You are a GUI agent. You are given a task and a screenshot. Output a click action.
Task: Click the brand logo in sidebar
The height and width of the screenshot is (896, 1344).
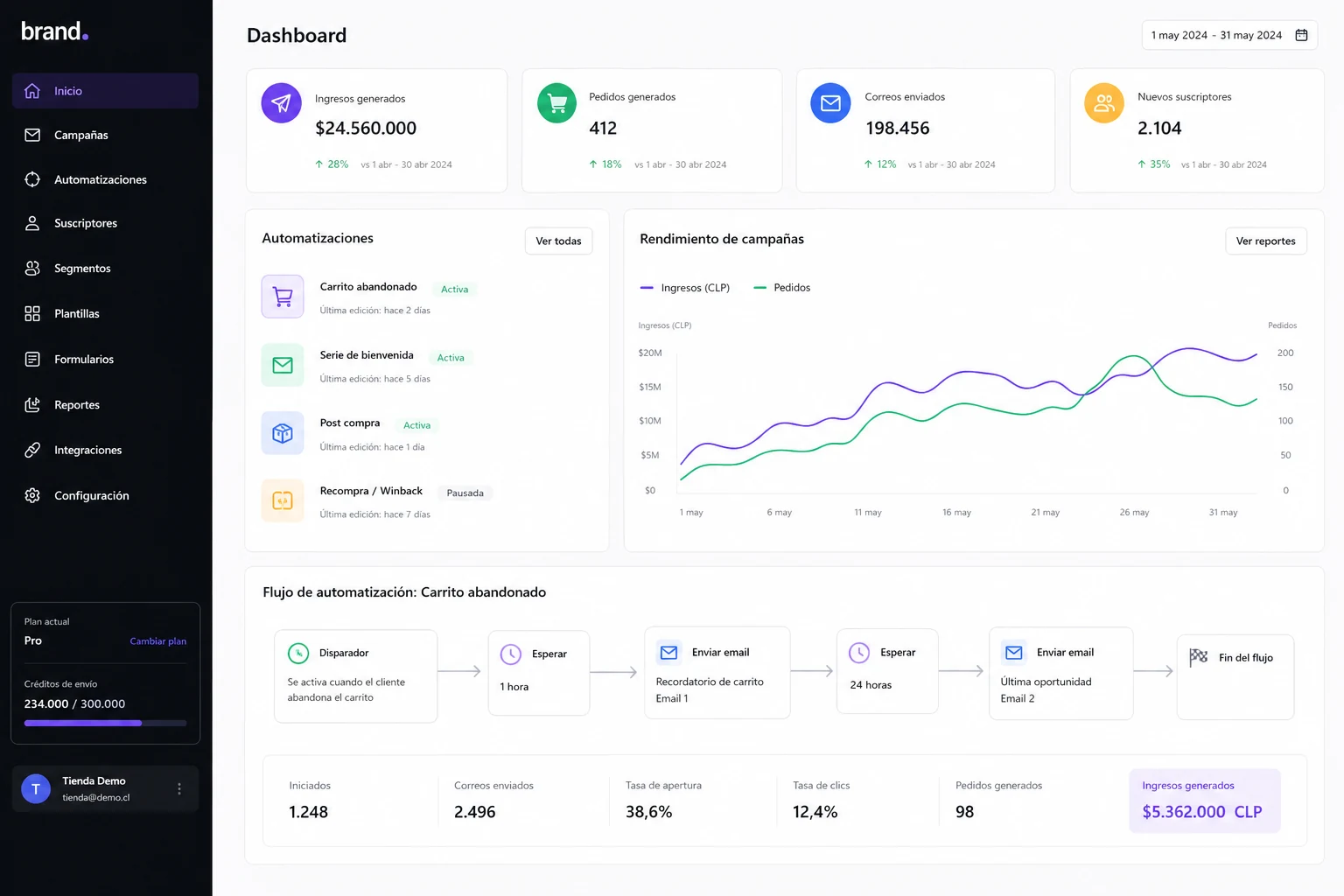[x=54, y=31]
